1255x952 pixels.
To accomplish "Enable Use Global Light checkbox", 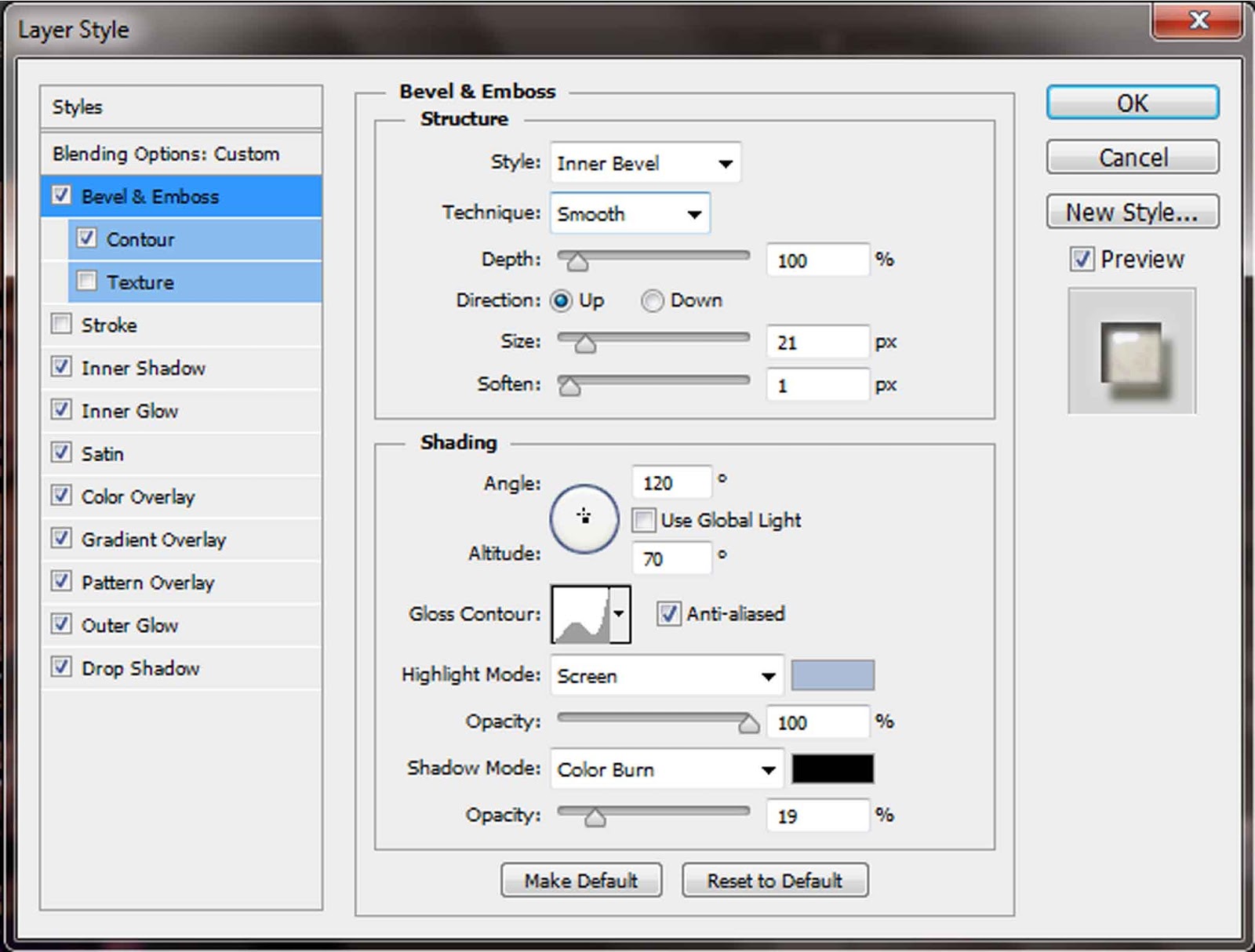I will point(644,520).
